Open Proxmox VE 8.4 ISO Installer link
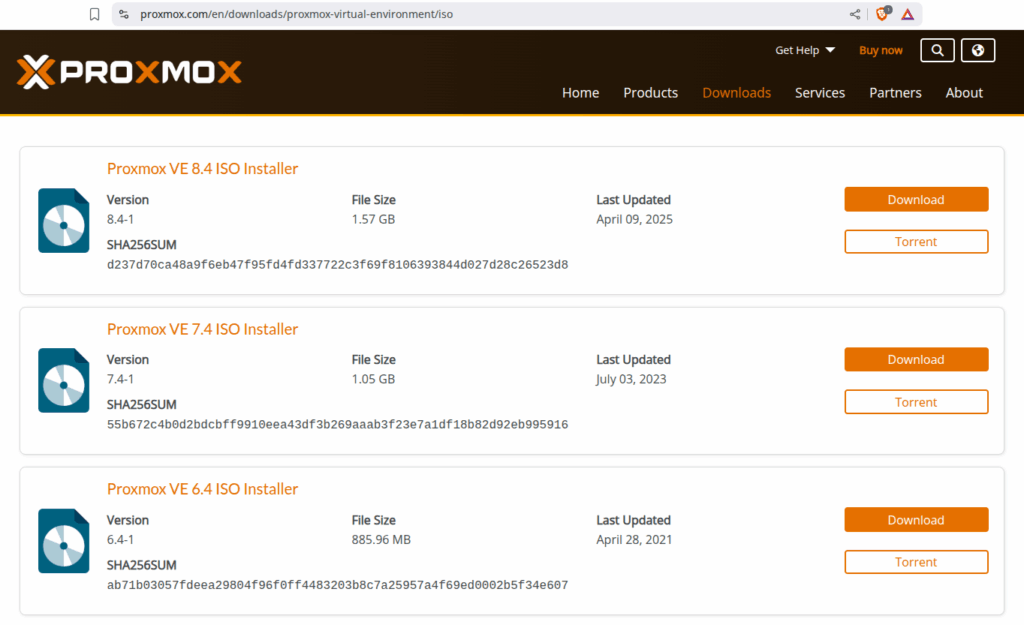 point(202,168)
